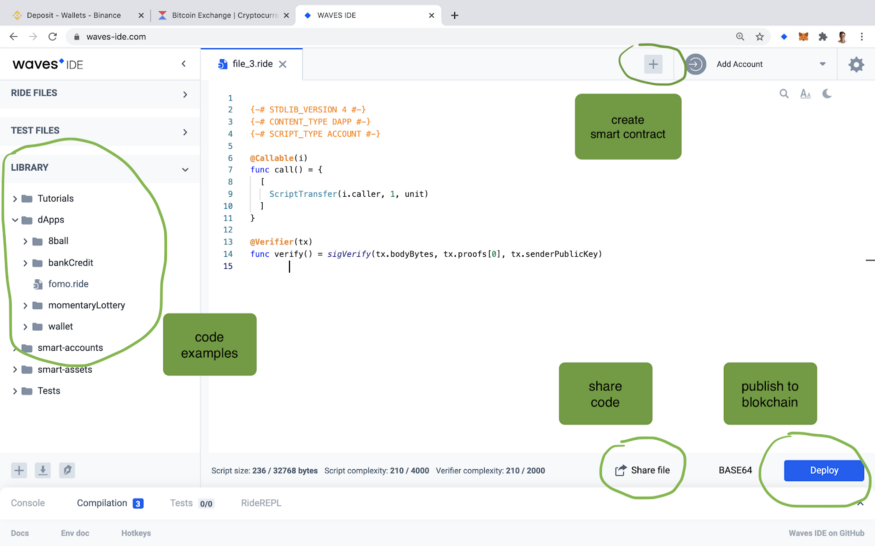Open the Waves Keeper extension icon
Viewport: 875px width, 546px height.
[x=783, y=37]
